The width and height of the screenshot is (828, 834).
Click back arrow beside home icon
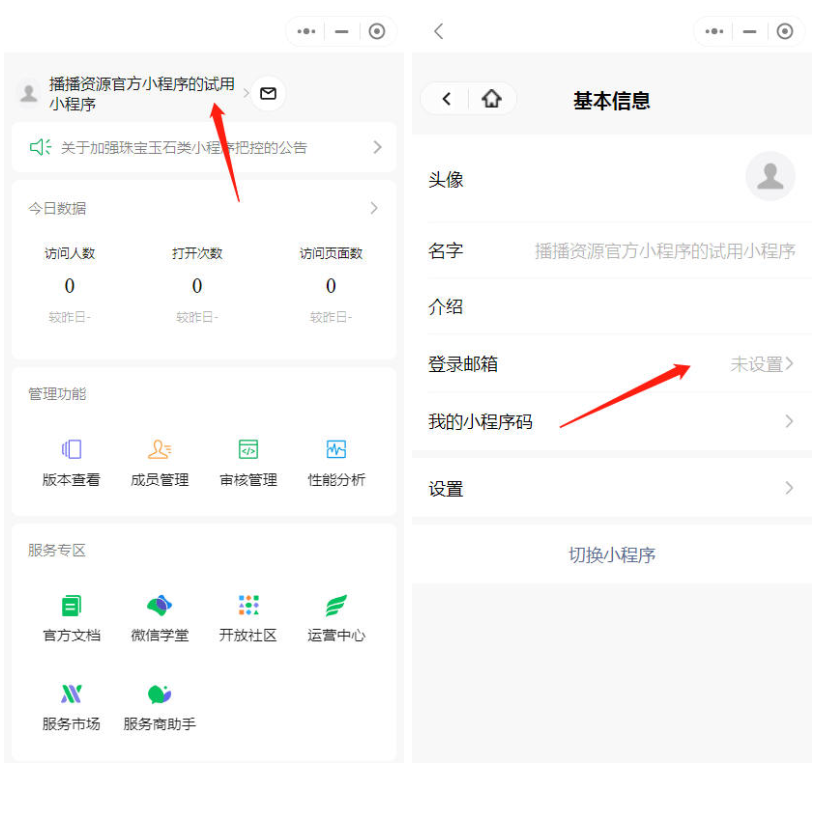pyautogui.click(x=447, y=99)
